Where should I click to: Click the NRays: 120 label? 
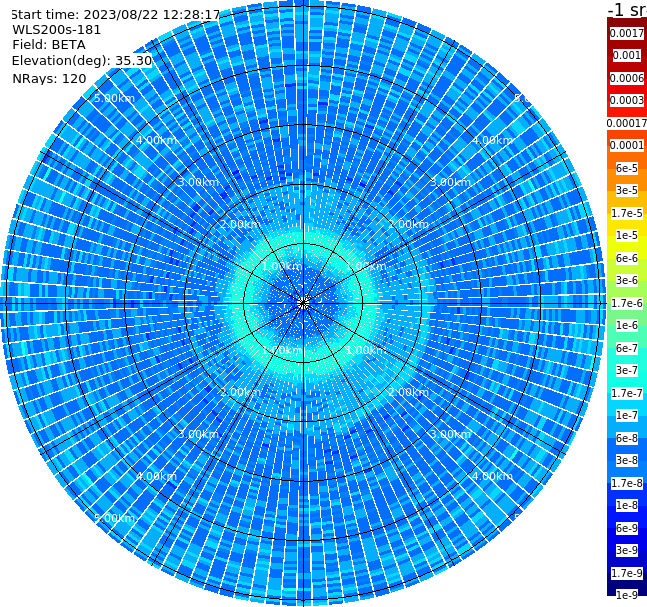(49, 78)
